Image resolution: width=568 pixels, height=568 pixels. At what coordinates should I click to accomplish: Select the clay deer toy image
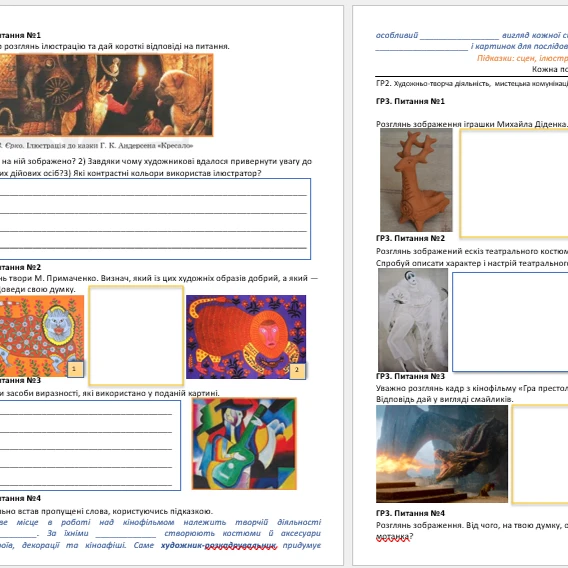point(416,180)
